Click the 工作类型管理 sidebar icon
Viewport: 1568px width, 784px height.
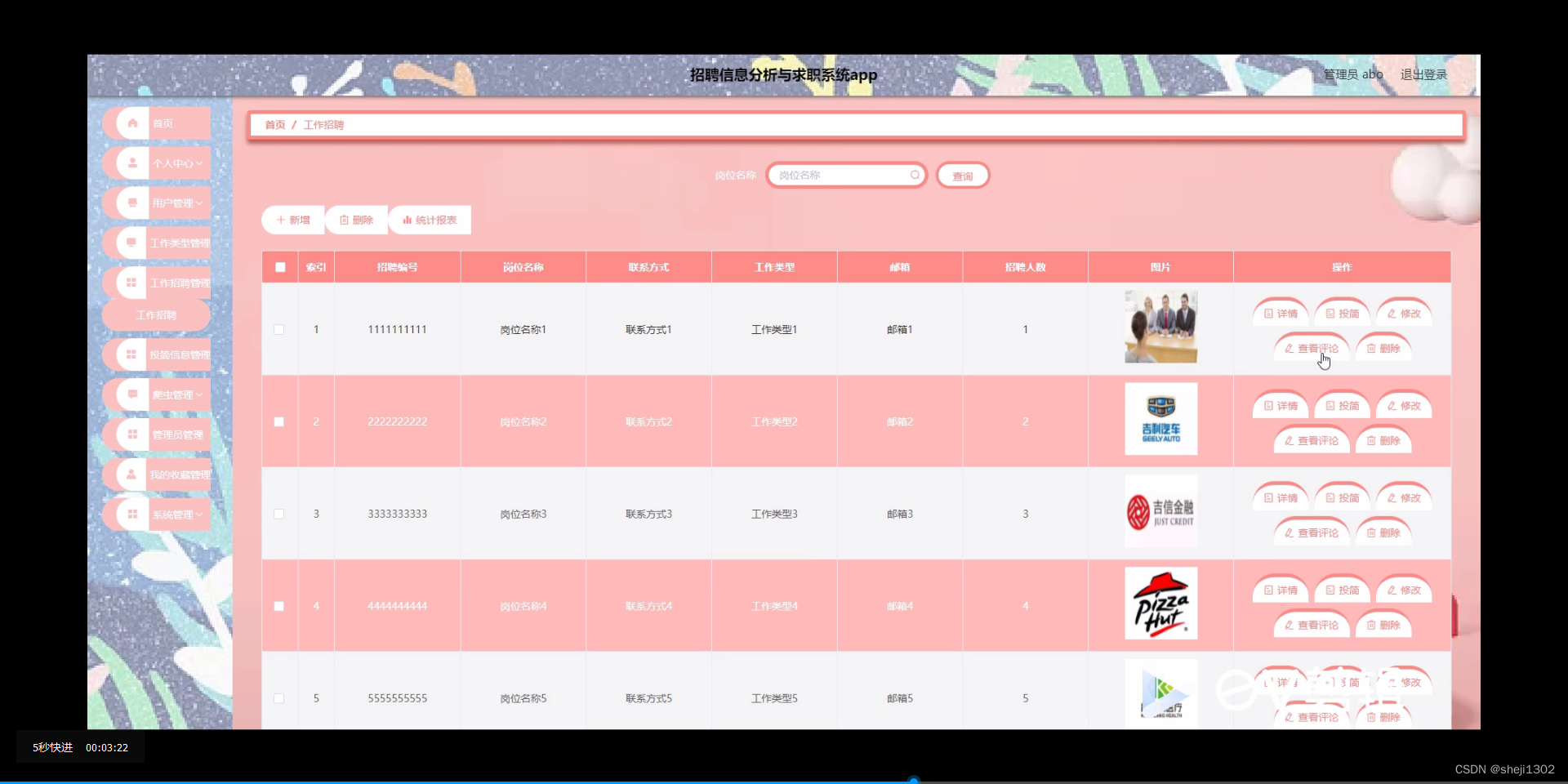[x=132, y=242]
